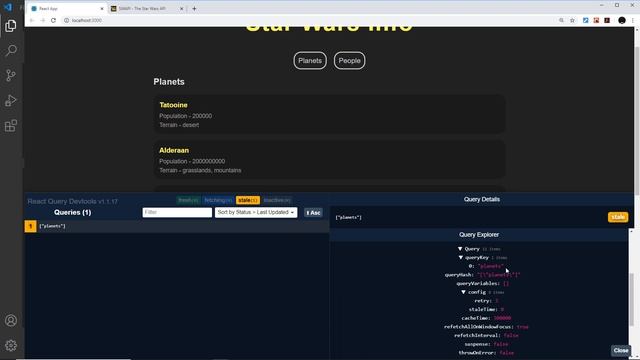Open the browser profile avatar
Screen dimensions: 640x360
622,20
